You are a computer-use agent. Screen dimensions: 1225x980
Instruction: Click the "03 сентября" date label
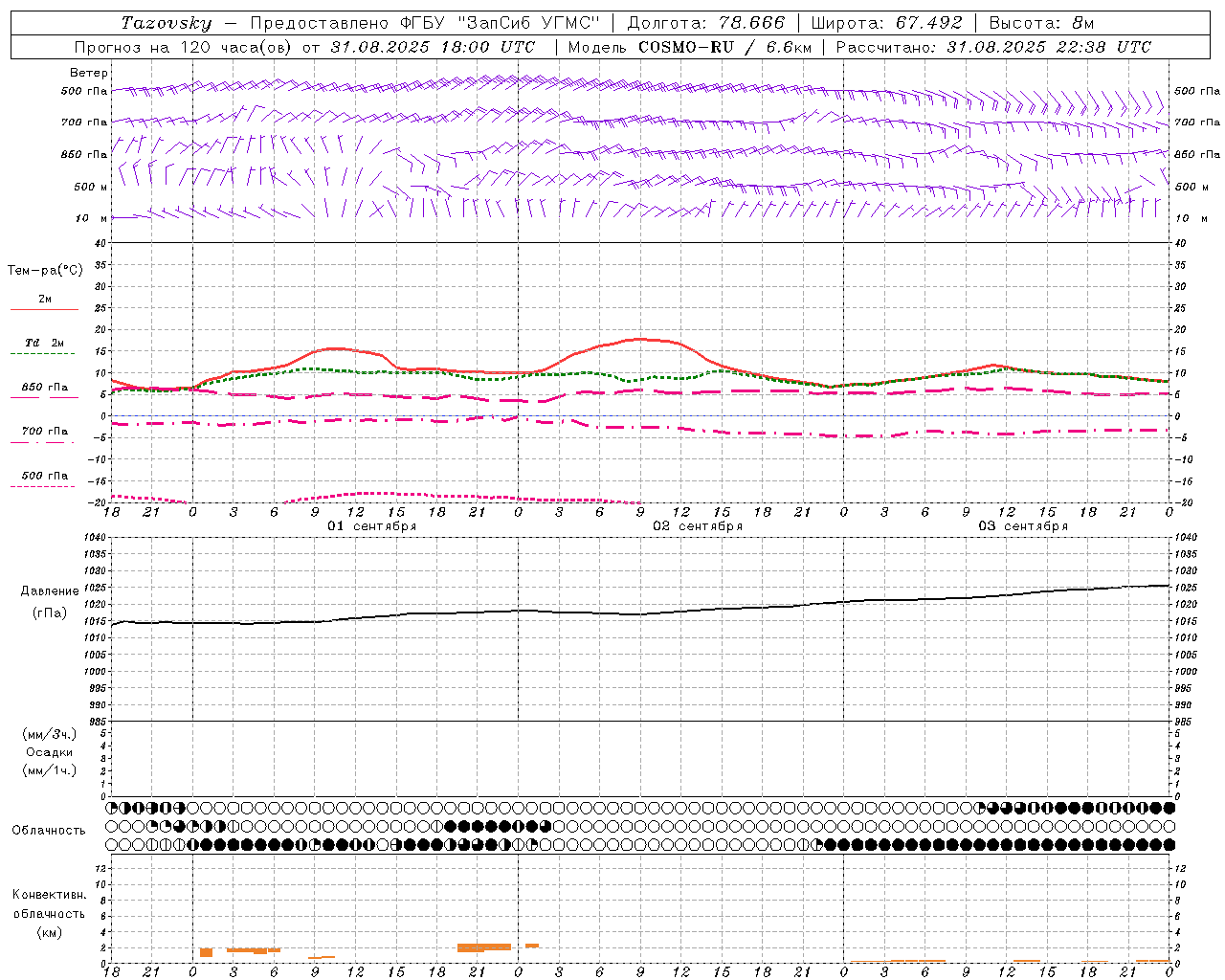point(1023,526)
